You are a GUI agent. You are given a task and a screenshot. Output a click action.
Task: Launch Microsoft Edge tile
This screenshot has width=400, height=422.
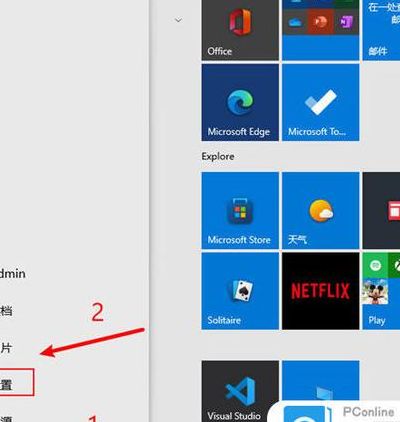240,102
